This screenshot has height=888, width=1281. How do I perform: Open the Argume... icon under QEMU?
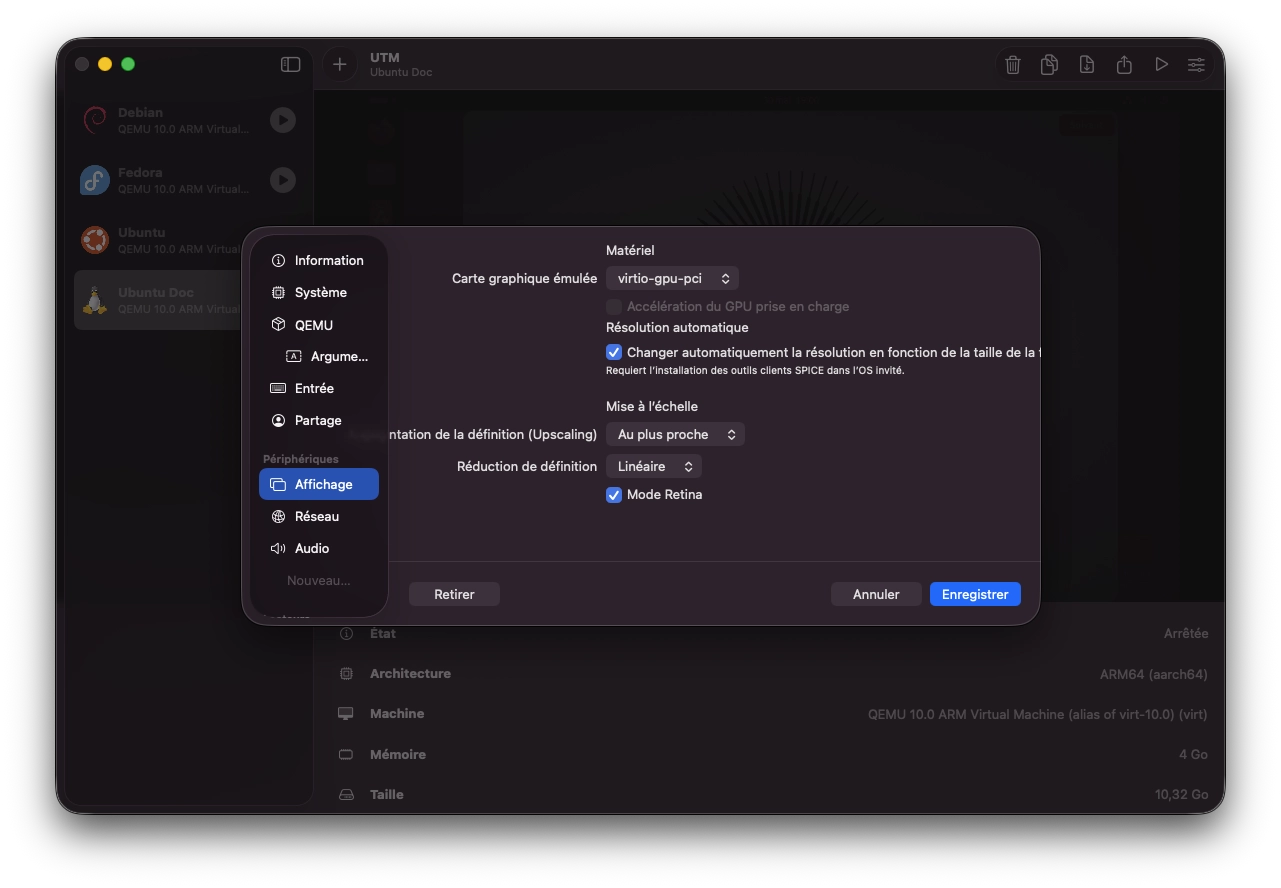[294, 357]
